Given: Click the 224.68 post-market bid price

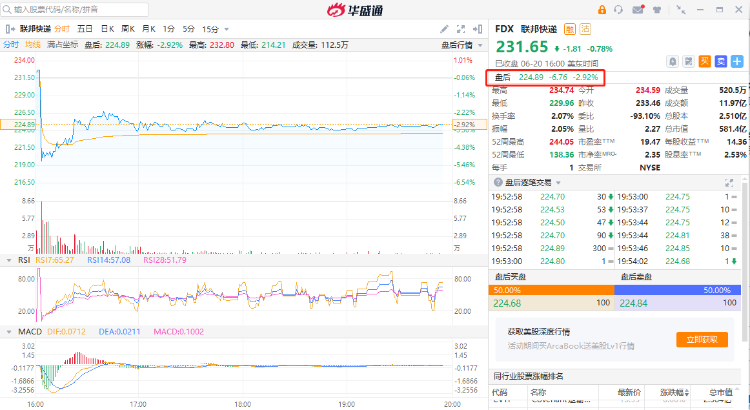Looking at the screenshot, I should (507, 303).
